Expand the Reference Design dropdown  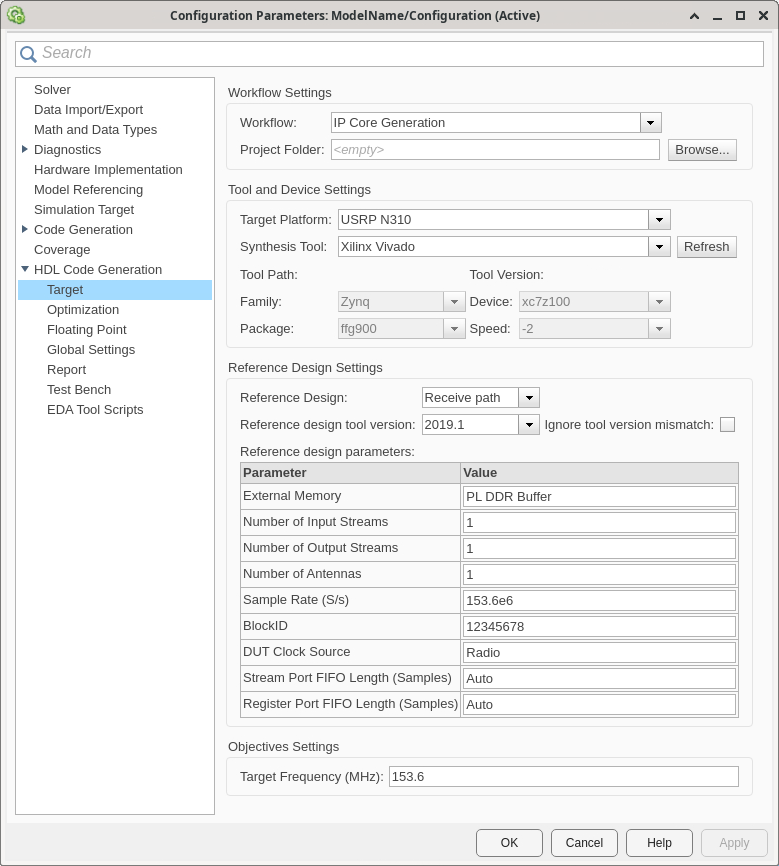tap(529, 398)
